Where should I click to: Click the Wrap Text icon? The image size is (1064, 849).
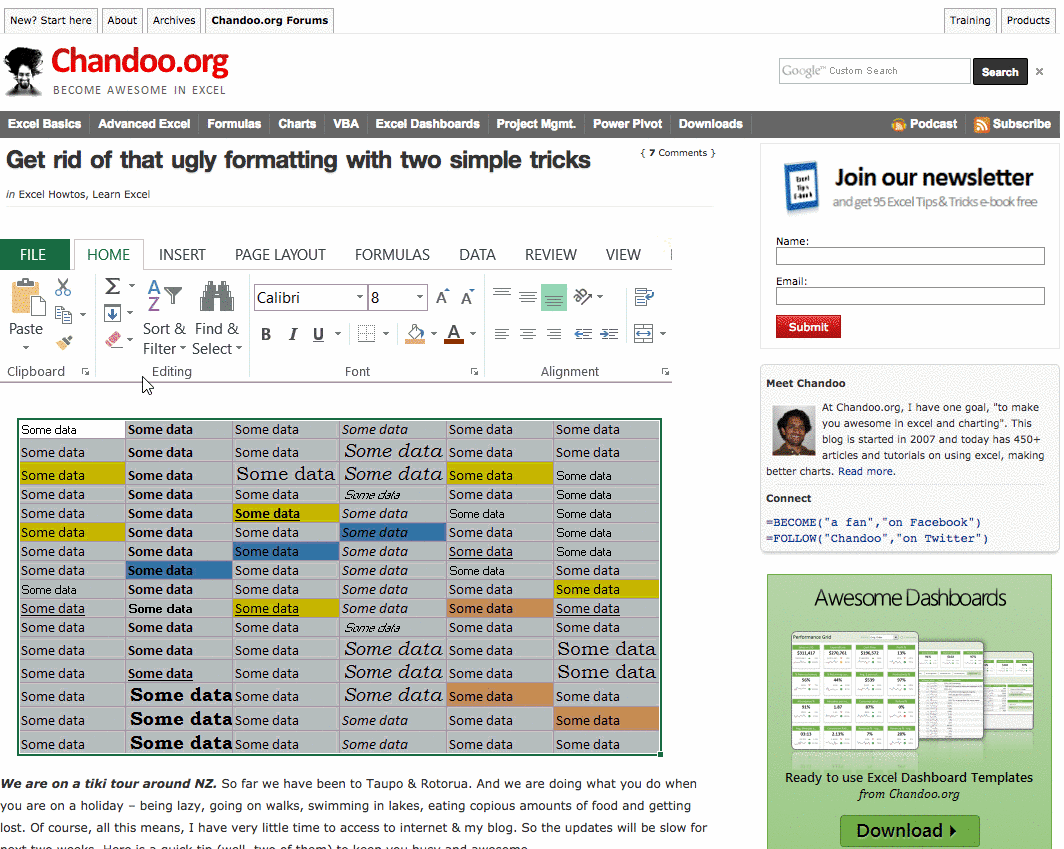tap(644, 297)
